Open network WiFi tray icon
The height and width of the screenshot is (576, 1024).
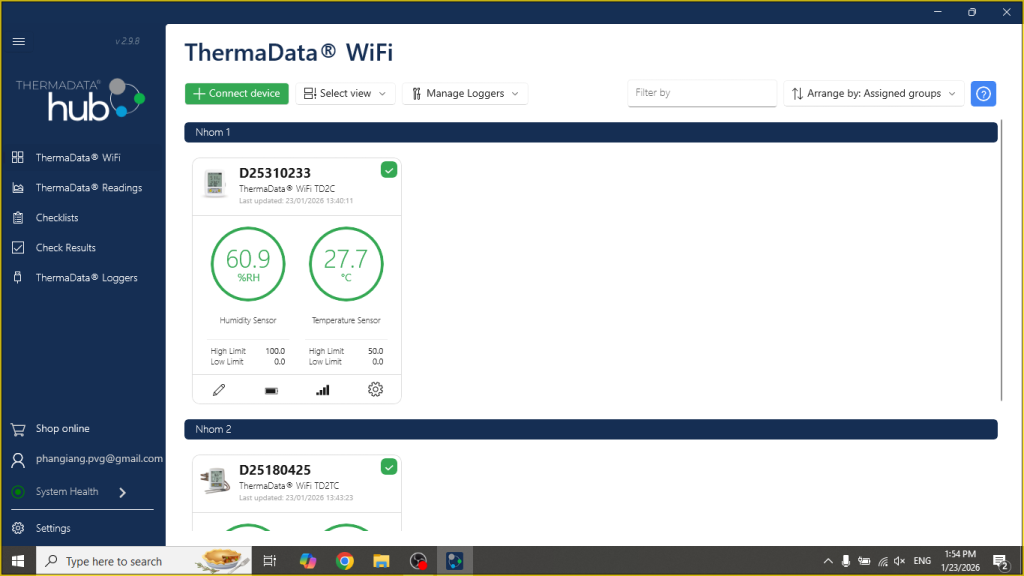(882, 561)
